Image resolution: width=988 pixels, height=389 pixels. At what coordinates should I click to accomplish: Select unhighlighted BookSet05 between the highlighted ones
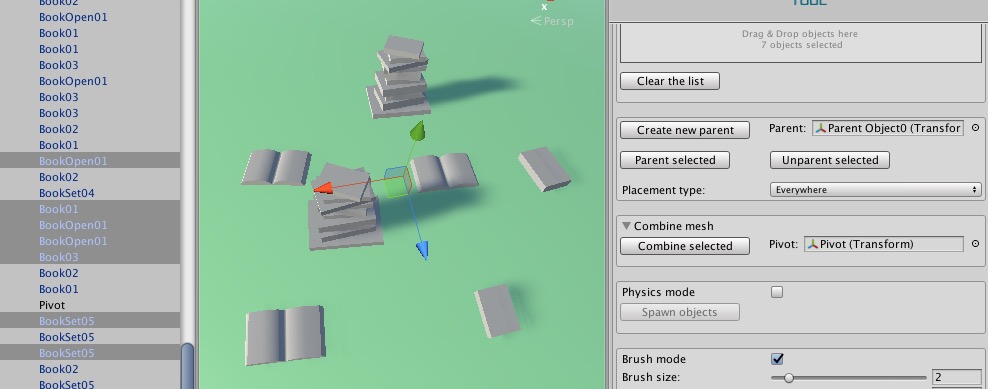pyautogui.click(x=90, y=337)
